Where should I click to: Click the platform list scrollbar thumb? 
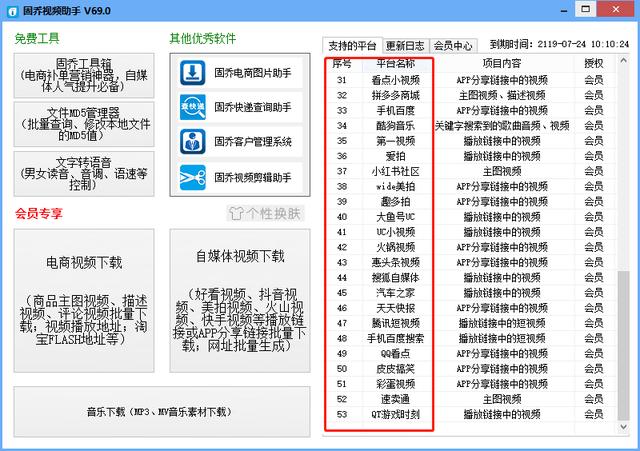[x=623, y=345]
